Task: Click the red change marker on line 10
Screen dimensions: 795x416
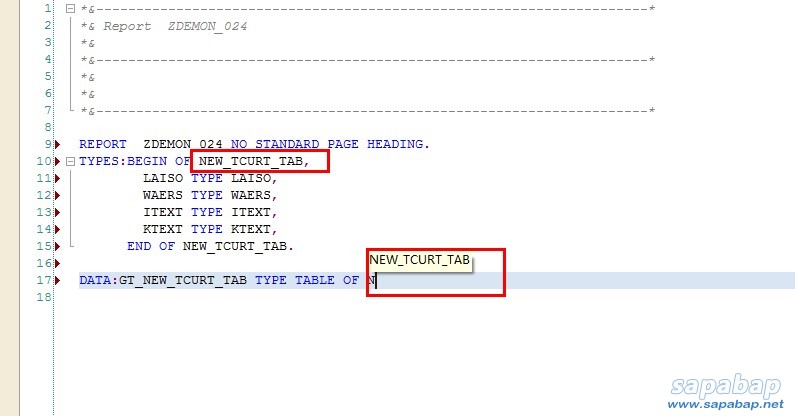Action: click(x=56, y=161)
